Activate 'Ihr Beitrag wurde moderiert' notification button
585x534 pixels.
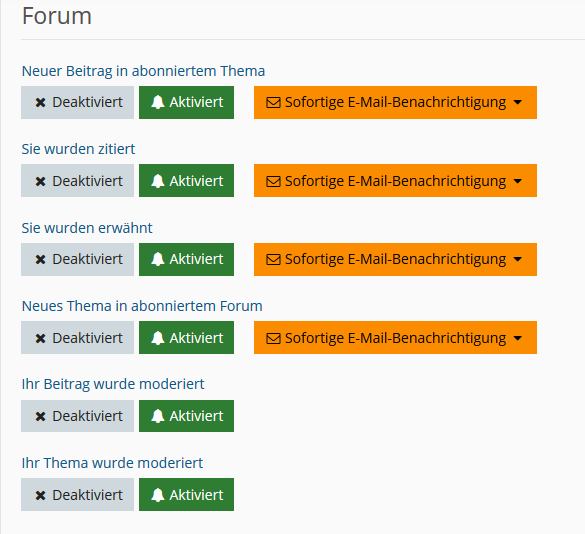click(187, 416)
